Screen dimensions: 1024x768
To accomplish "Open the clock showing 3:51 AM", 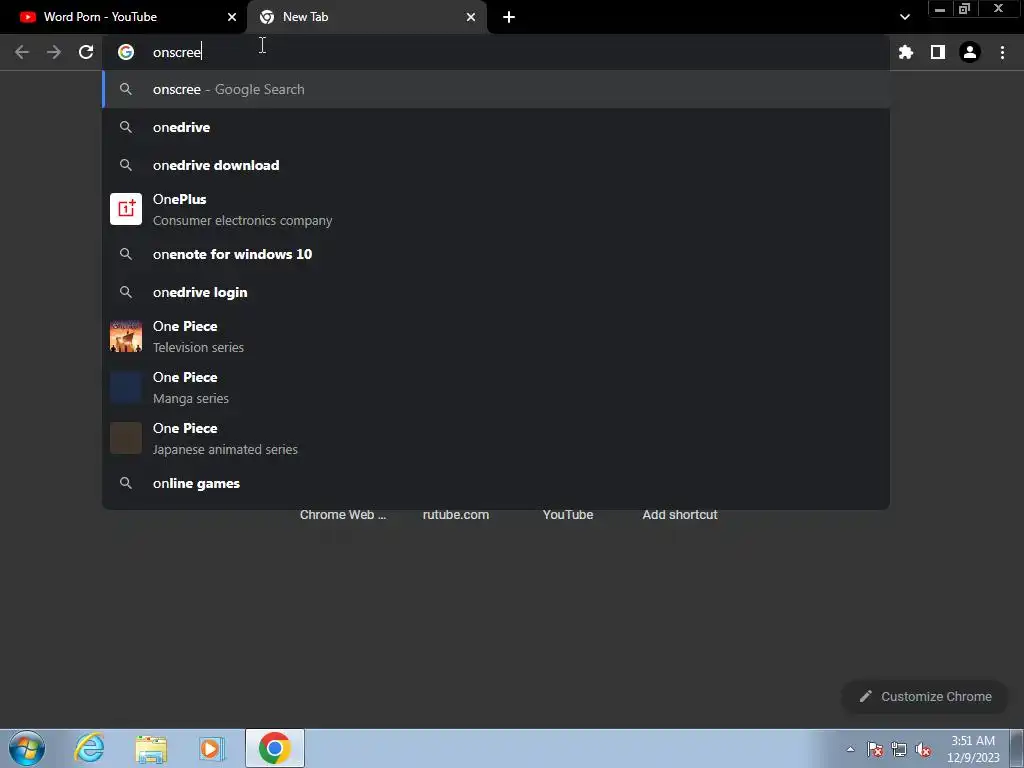I will (x=973, y=749).
